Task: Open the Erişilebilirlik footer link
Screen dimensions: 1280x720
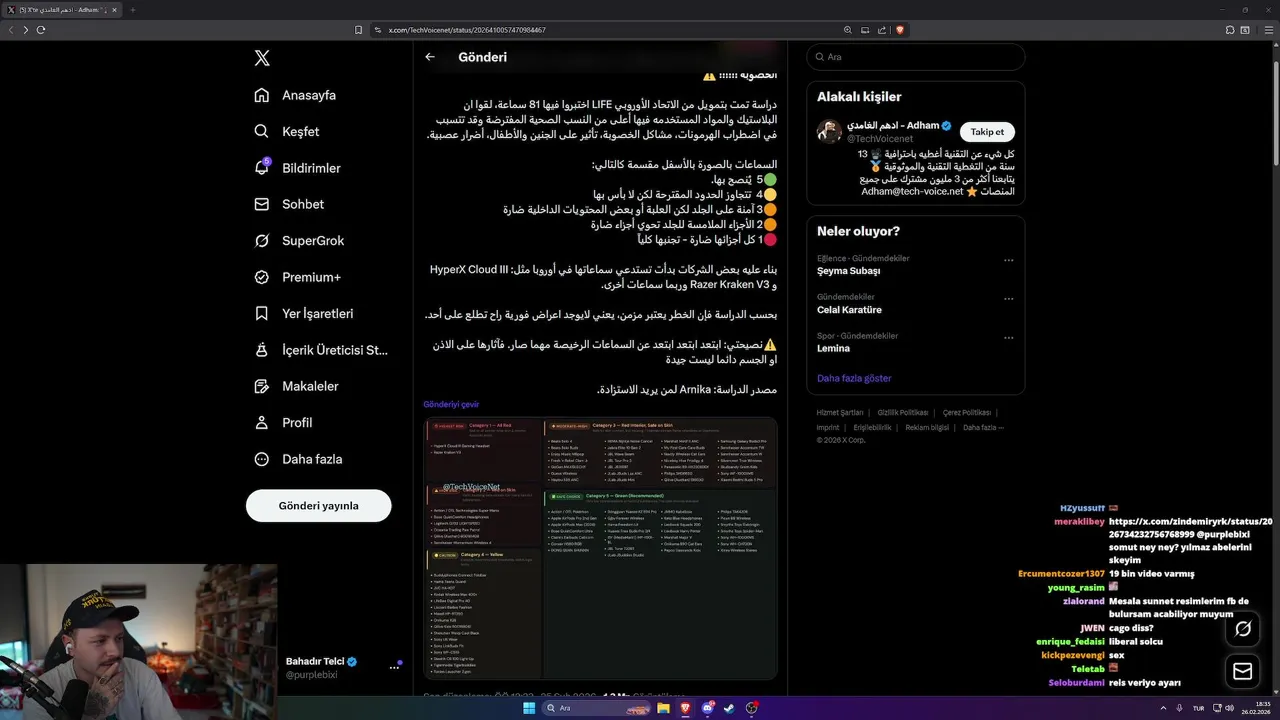Action: click(x=872, y=427)
